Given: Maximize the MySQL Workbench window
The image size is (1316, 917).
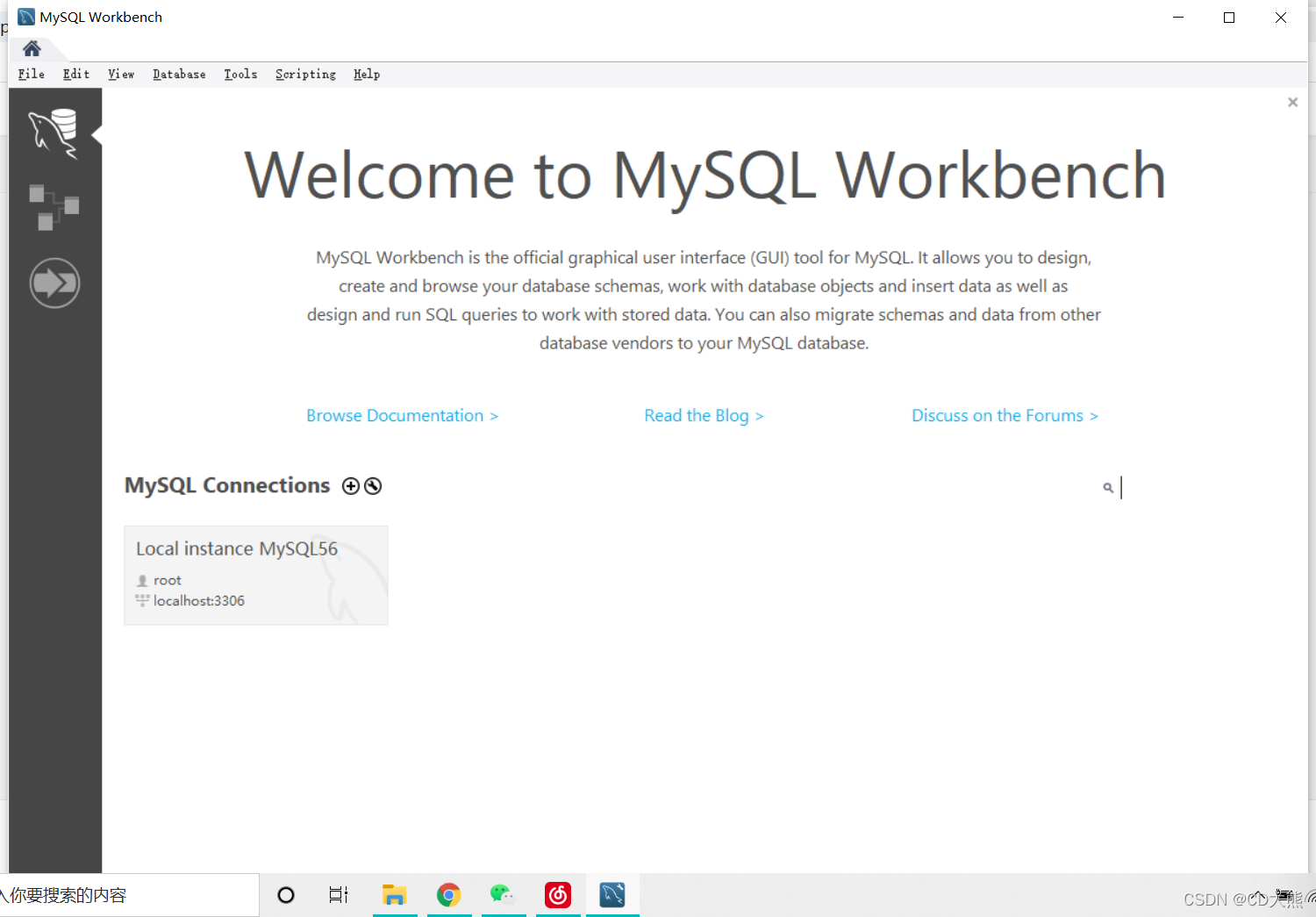Looking at the screenshot, I should coord(1229,18).
